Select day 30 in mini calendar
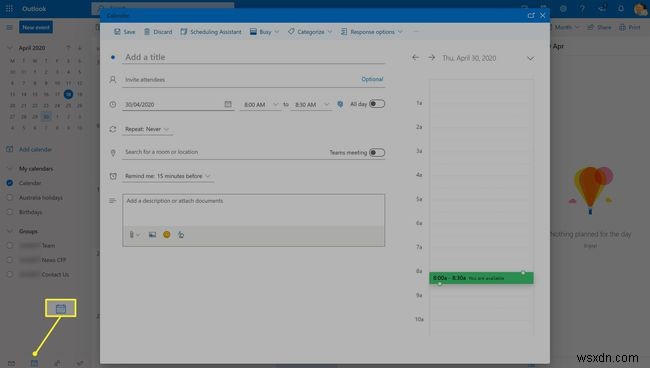This screenshot has height=368, width=650. [x=46, y=117]
